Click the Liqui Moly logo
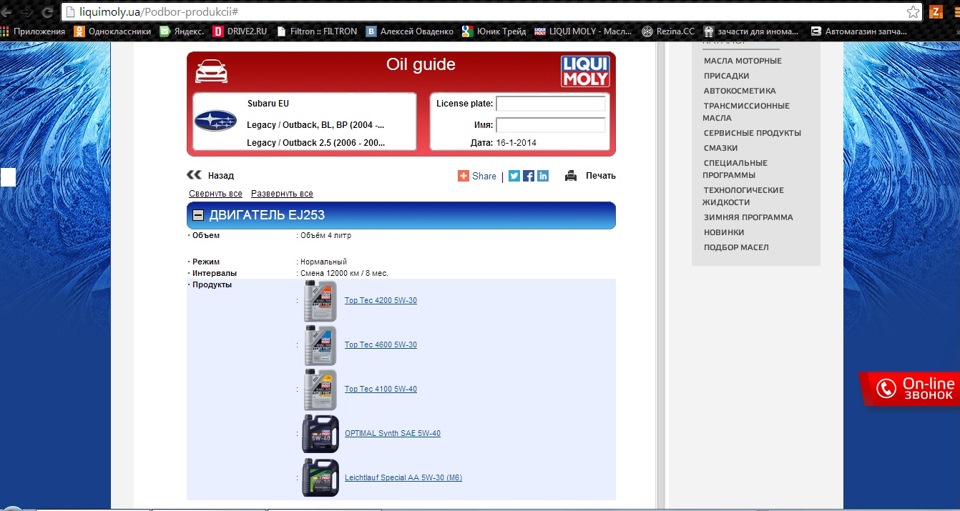960x511 pixels. (x=585, y=71)
